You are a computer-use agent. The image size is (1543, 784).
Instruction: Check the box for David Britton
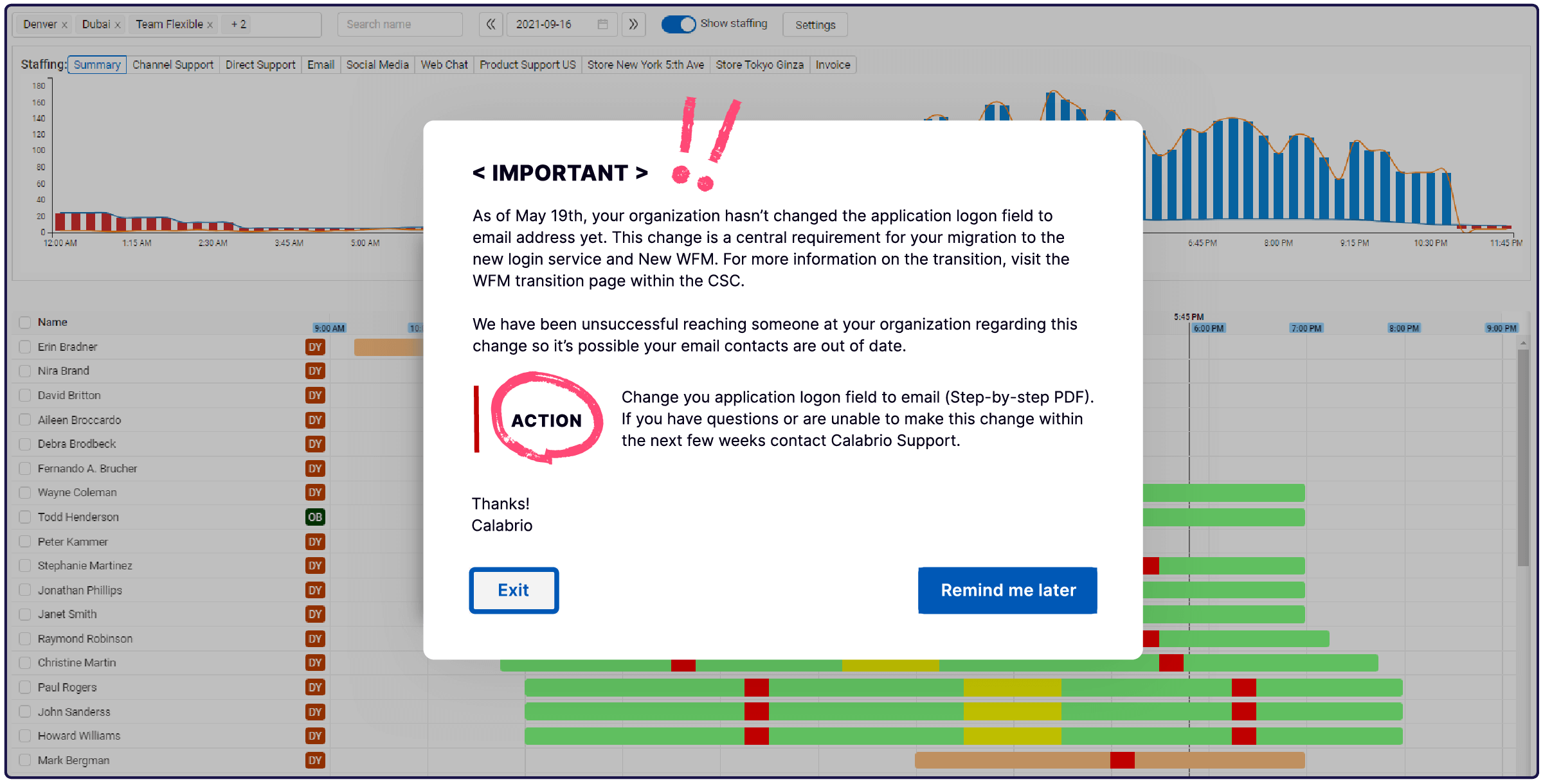point(25,395)
